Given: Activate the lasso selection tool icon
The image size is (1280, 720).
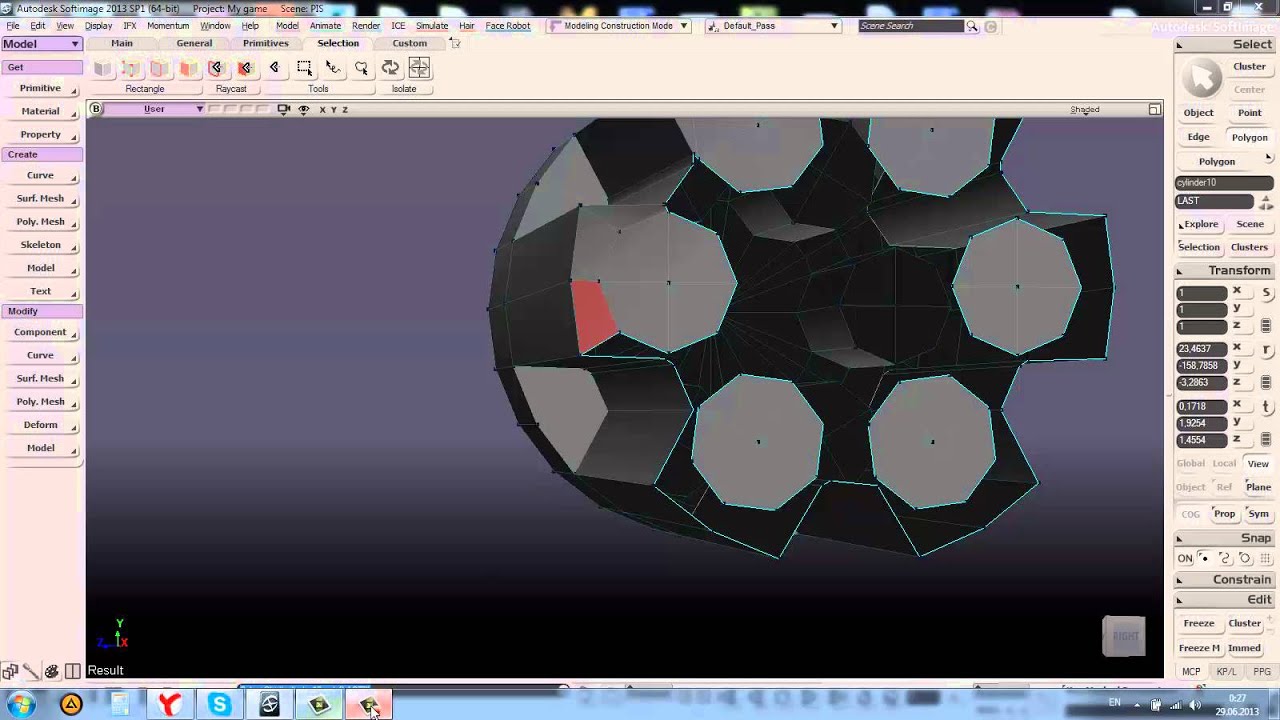Looking at the screenshot, I should click(x=361, y=67).
